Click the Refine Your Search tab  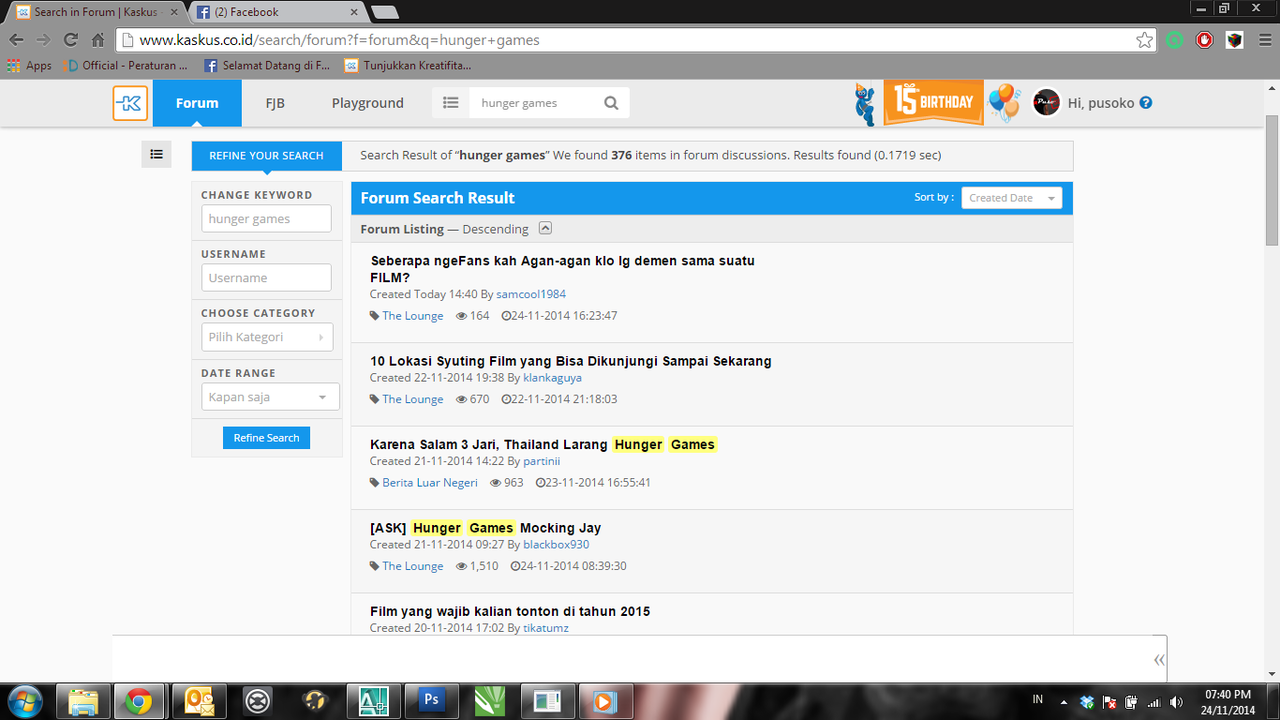coord(266,155)
